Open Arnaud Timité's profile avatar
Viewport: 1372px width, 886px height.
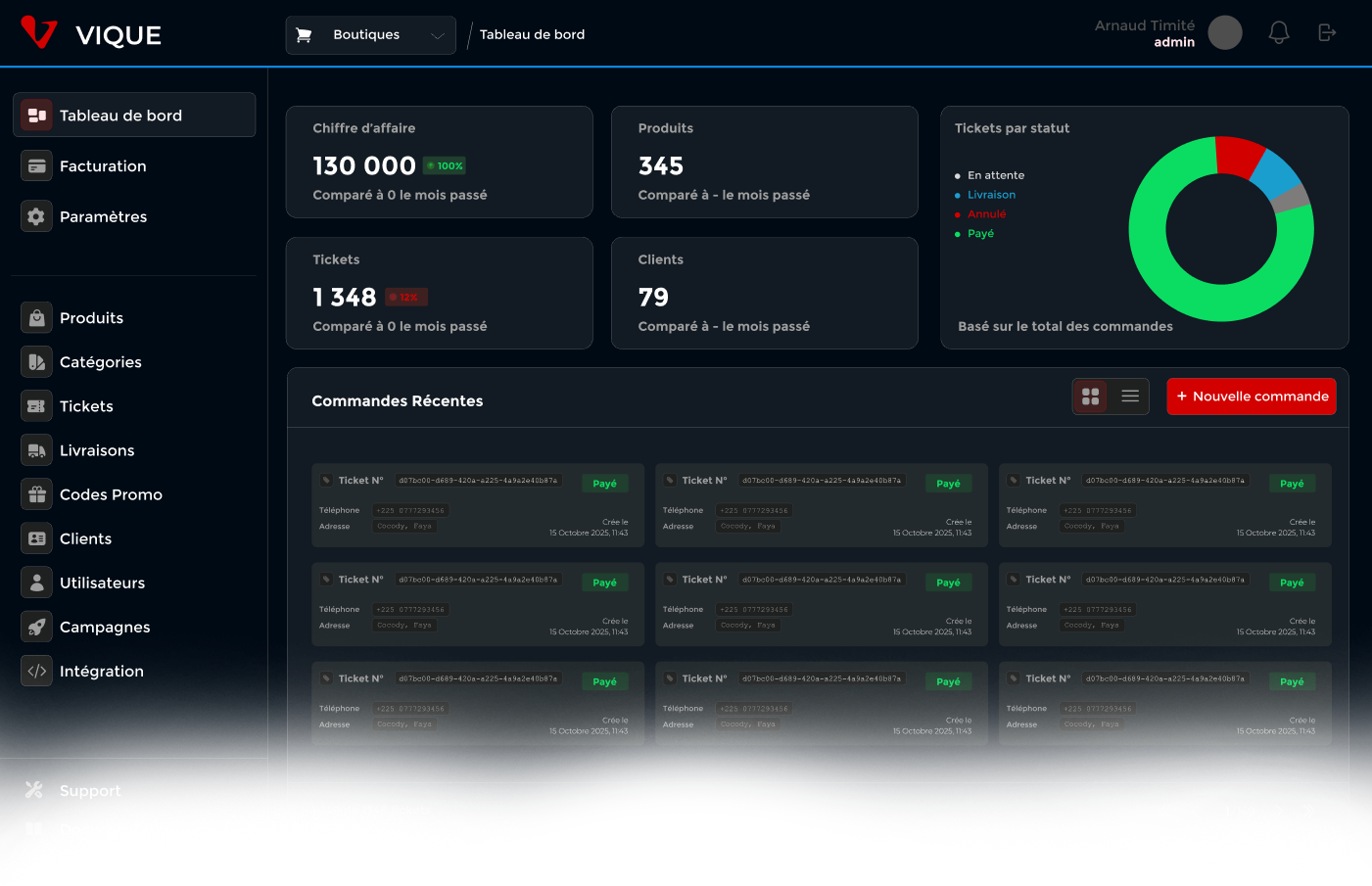coord(1224,32)
